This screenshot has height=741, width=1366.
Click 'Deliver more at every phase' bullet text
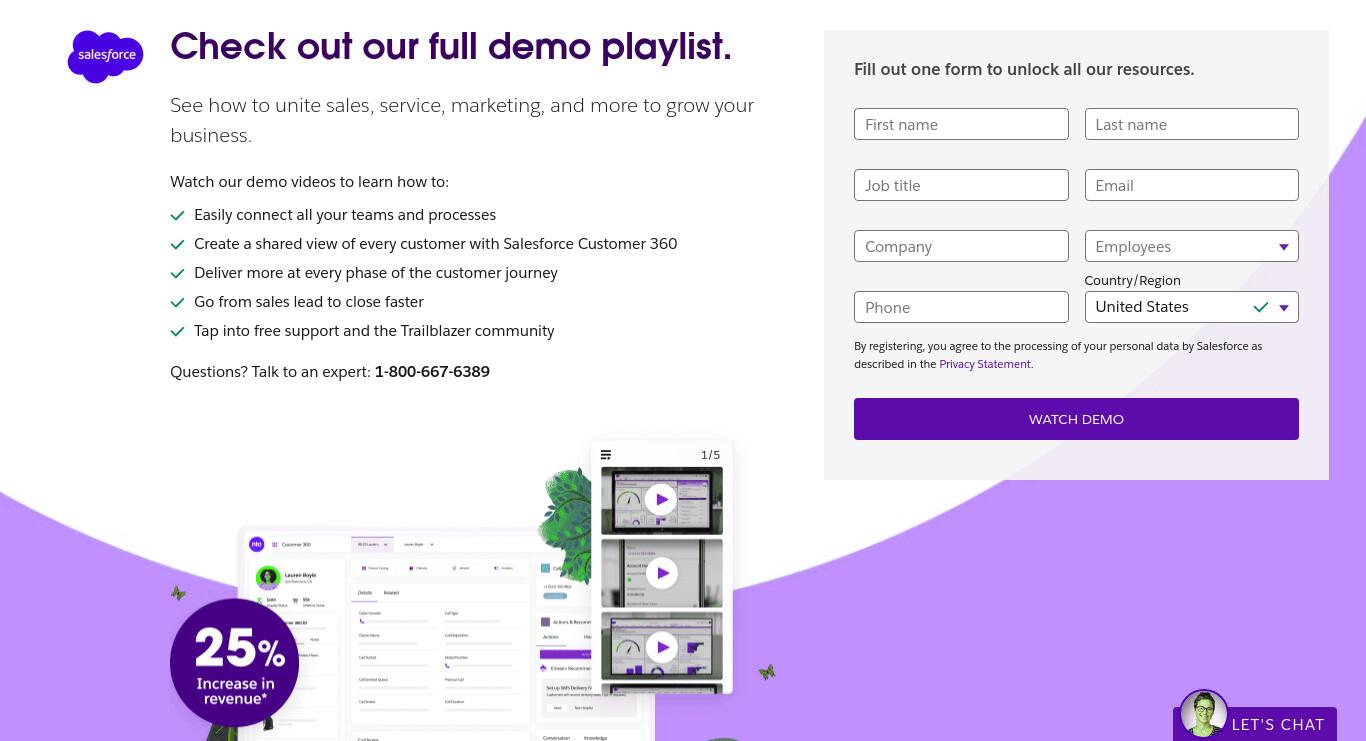pyautogui.click(x=376, y=273)
